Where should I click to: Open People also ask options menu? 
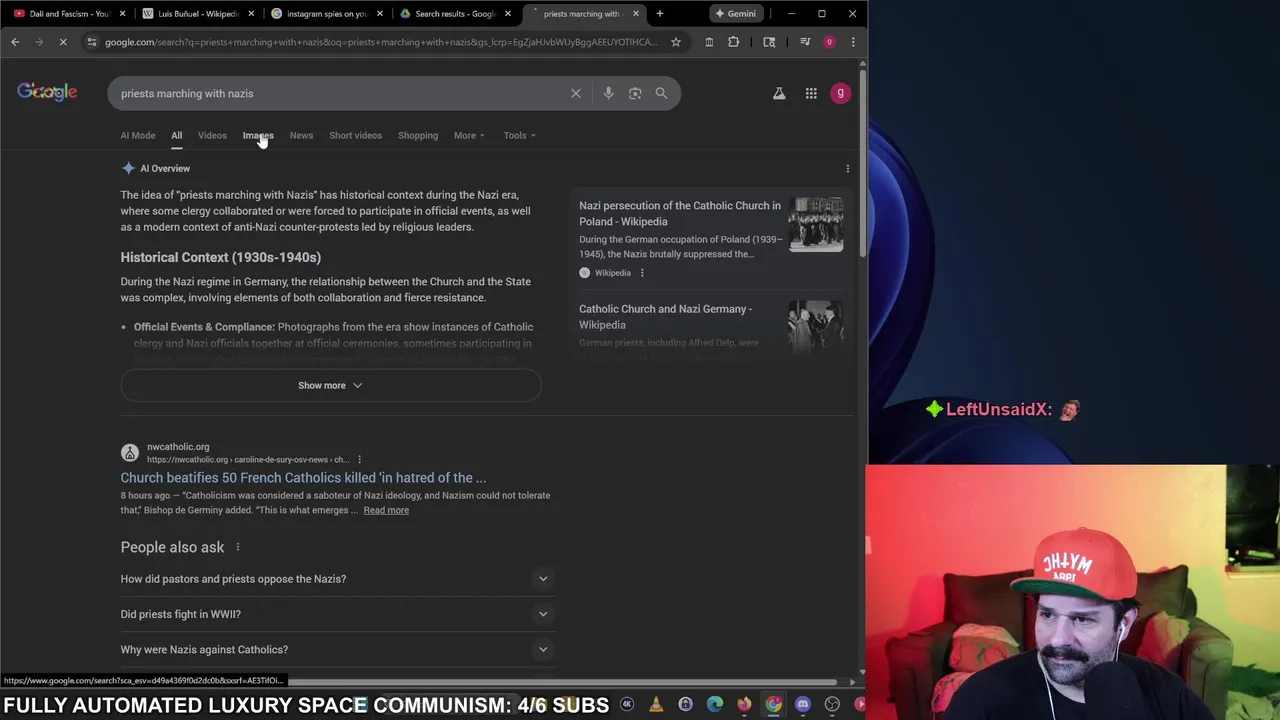point(238,547)
